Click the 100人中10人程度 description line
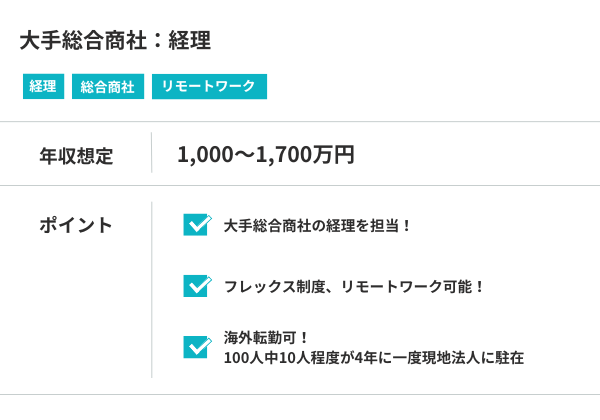600x420 pixels. point(374,357)
